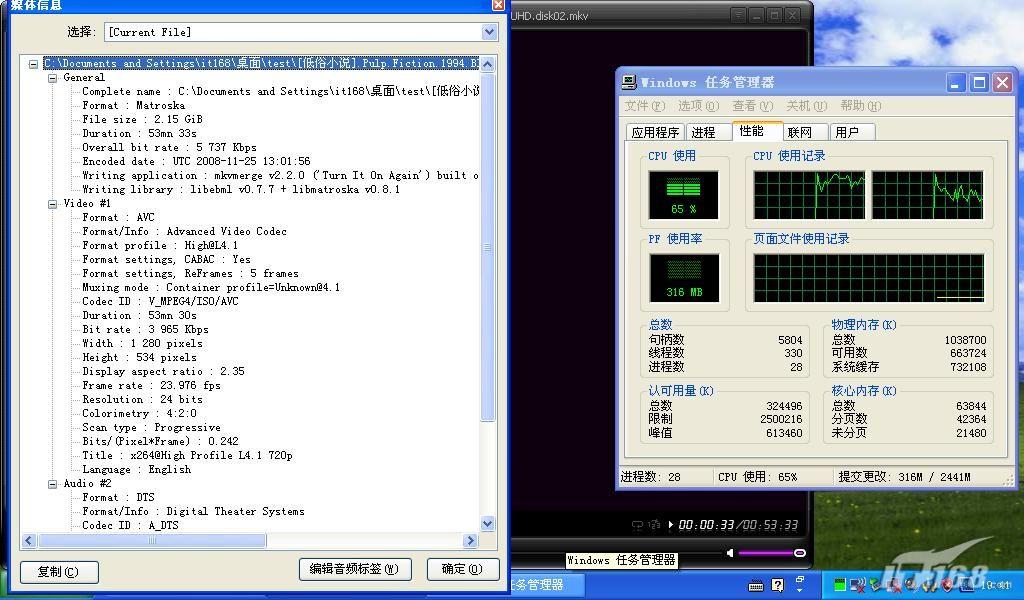The width and height of the screenshot is (1024, 600).
Task: Click the play triangle before 00:00:33
Action: click(671, 524)
